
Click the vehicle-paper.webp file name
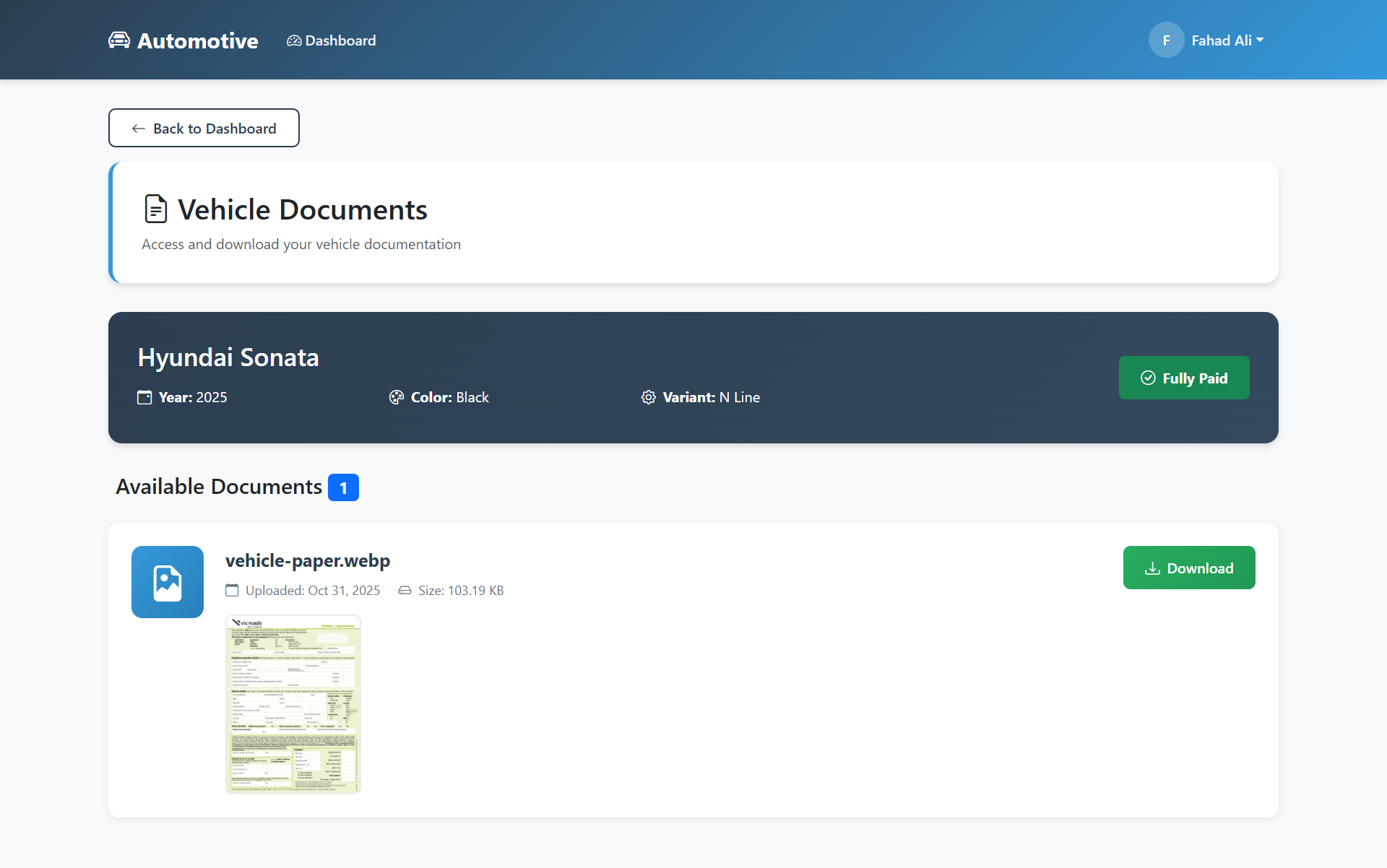pos(308,560)
